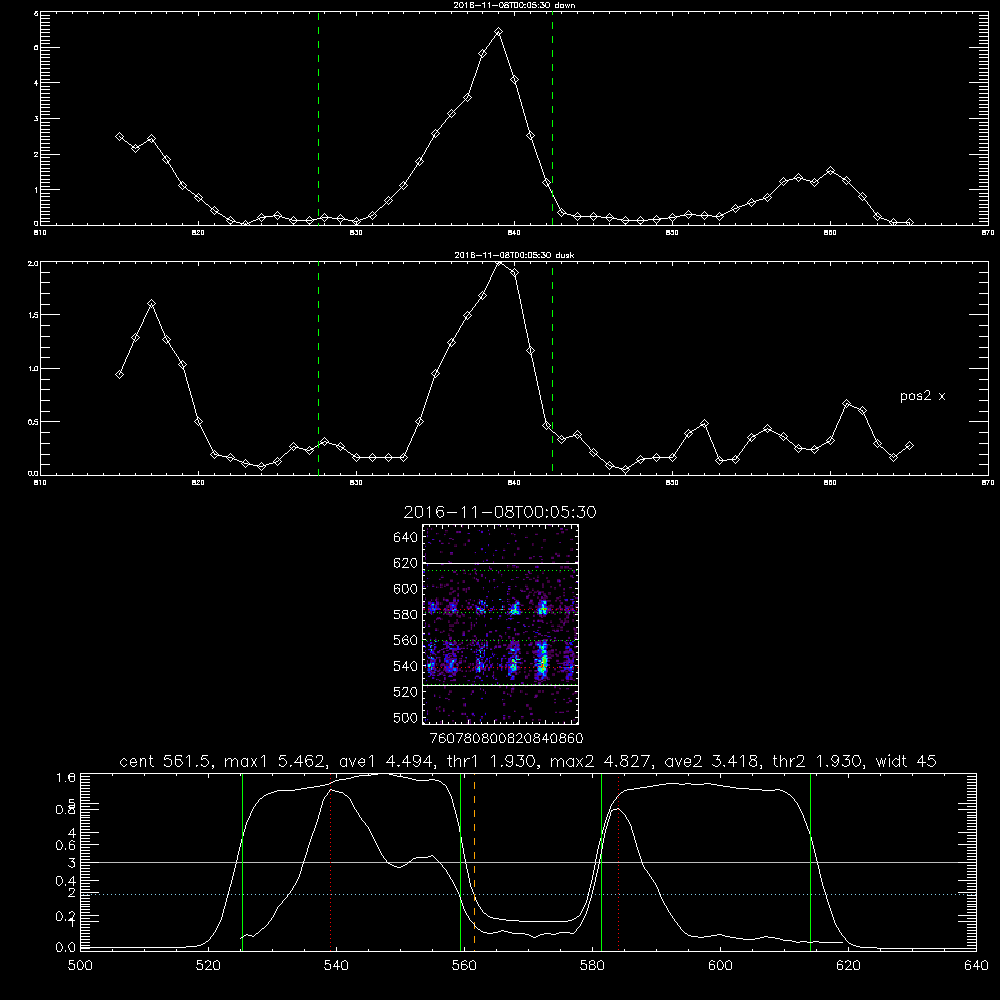
Task: Click the dusk plot y-axis label 0.5
Action: pyautogui.click(x=34, y=422)
